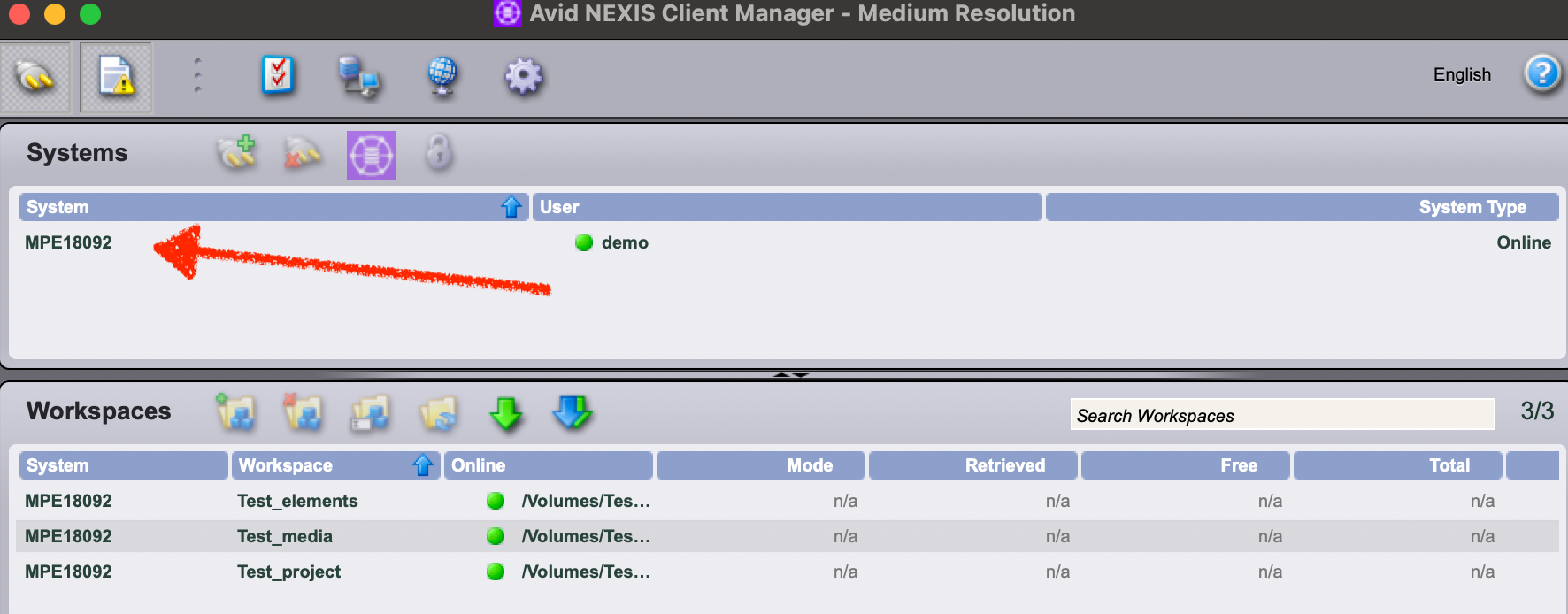Click the Retrieved column header

(972, 465)
